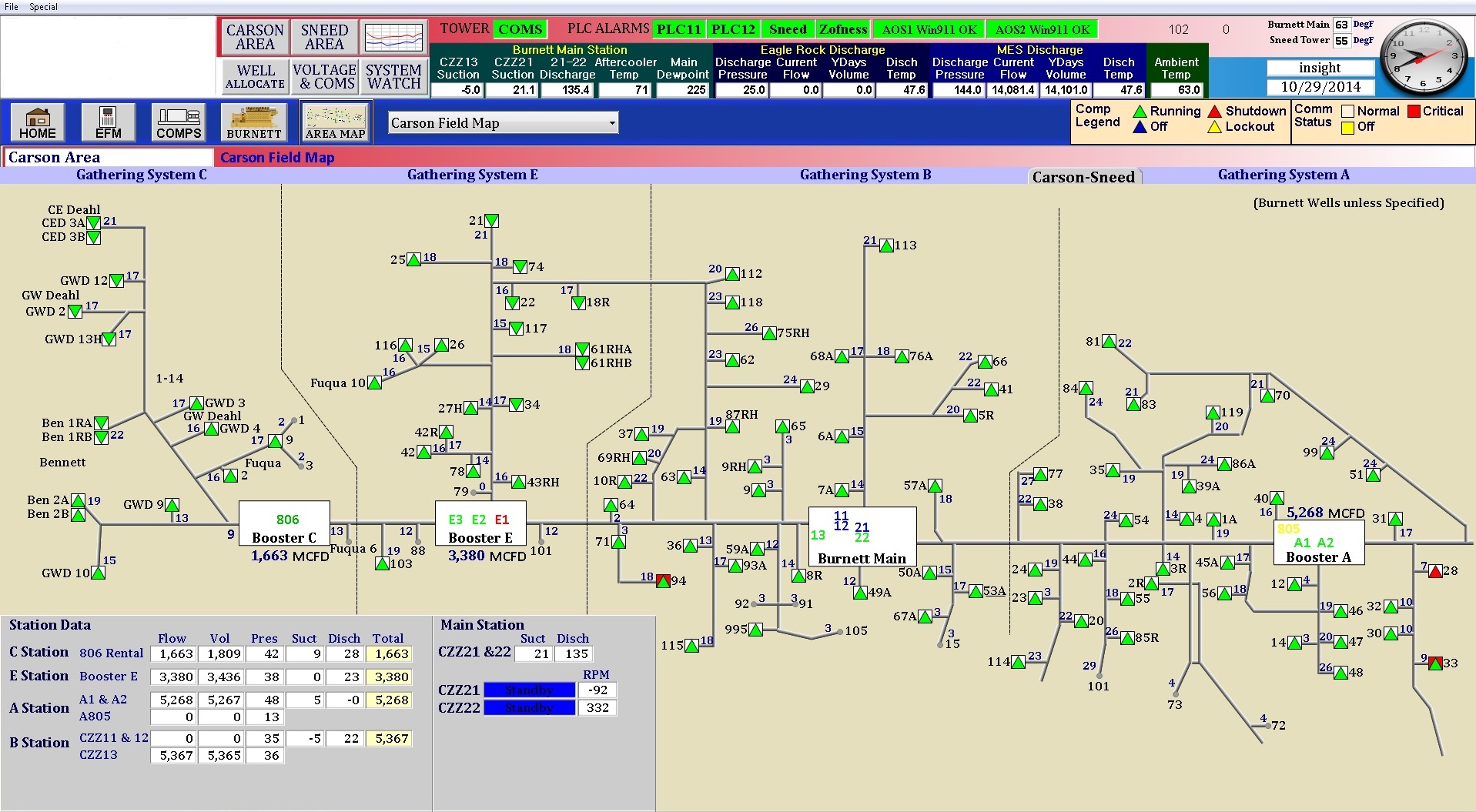
Task: Expand the CZZ21 Standby status selector
Action: [529, 690]
